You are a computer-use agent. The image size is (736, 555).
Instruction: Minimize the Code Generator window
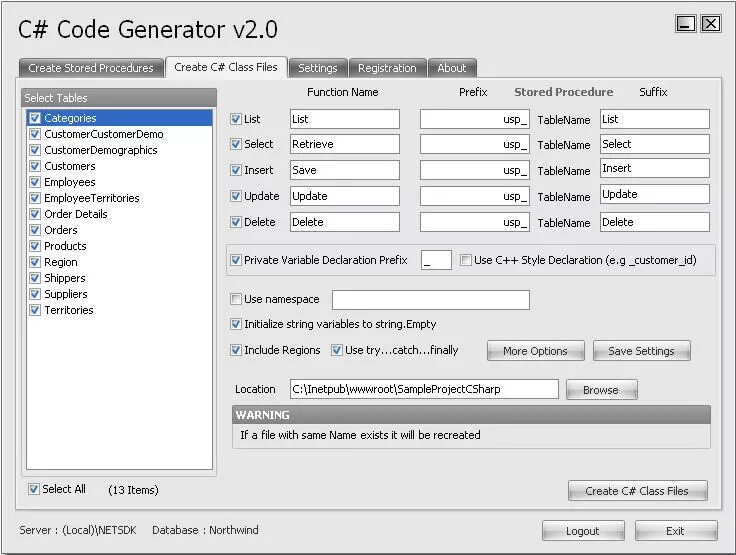(685, 23)
